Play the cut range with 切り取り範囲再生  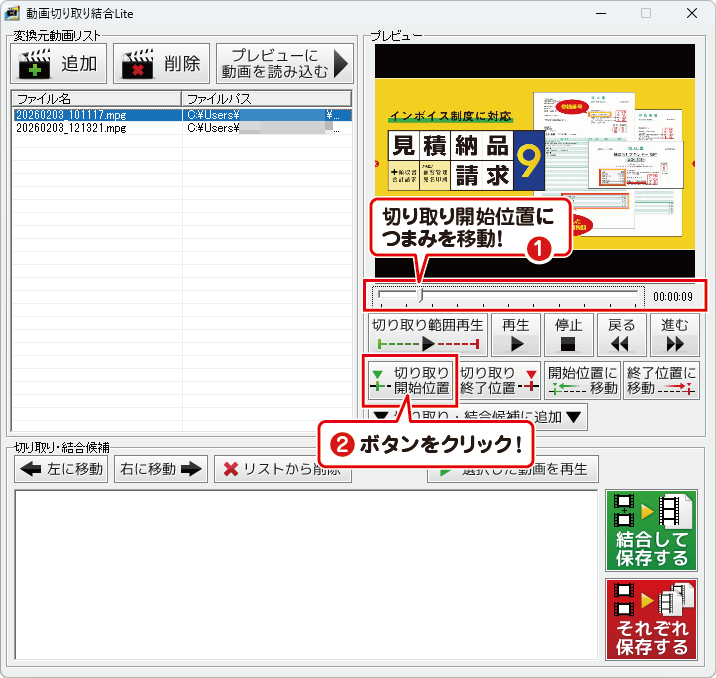(x=428, y=335)
